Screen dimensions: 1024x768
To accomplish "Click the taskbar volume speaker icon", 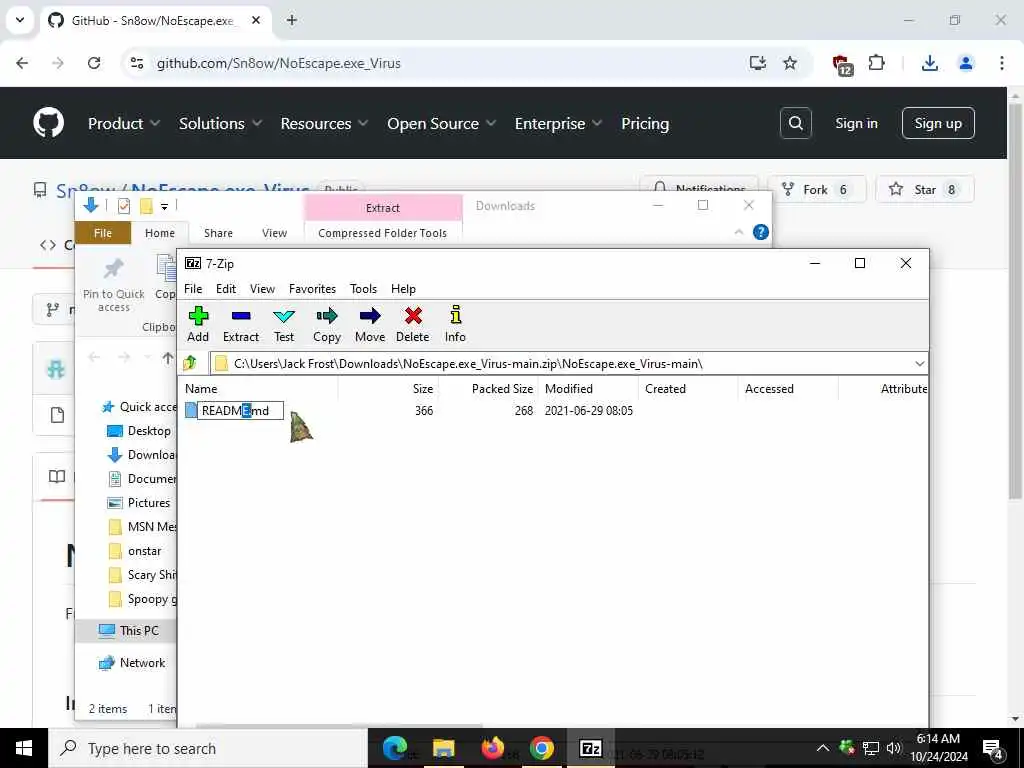I will 893,748.
